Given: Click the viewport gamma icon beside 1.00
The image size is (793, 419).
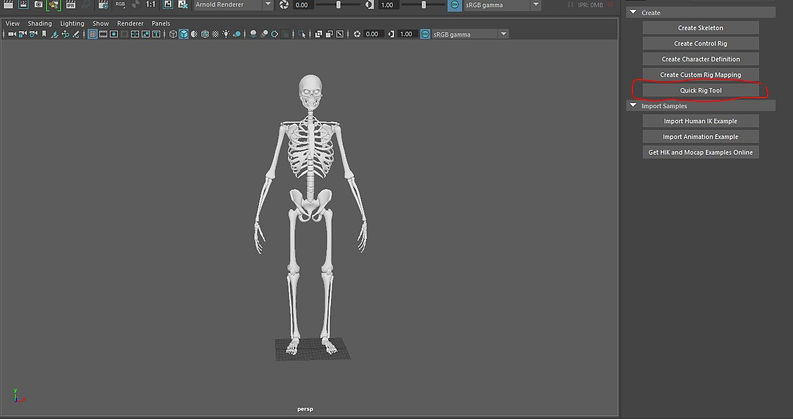Looking at the screenshot, I should tap(391, 34).
